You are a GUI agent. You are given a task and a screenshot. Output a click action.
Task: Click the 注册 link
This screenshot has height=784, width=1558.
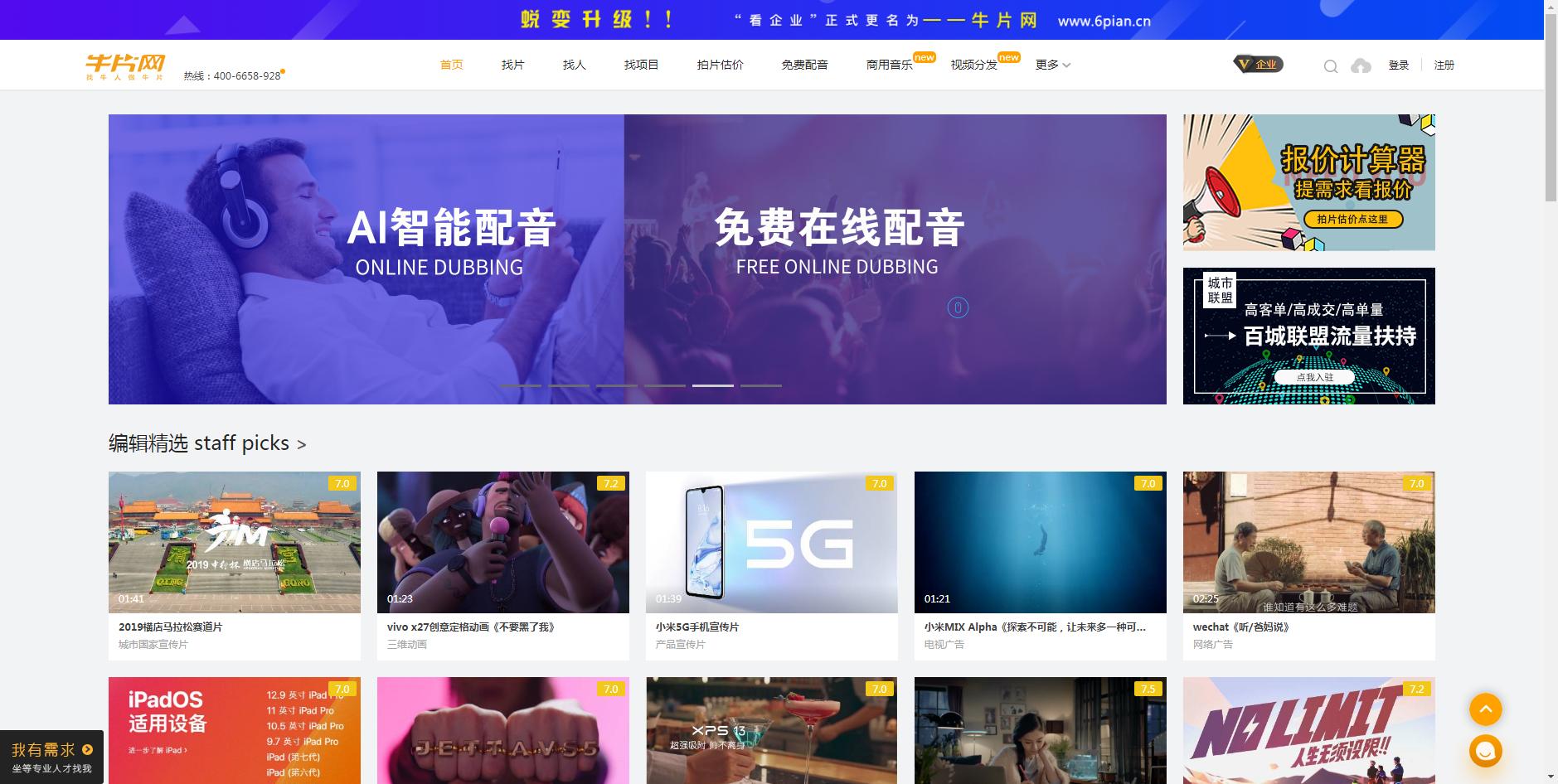1444,65
